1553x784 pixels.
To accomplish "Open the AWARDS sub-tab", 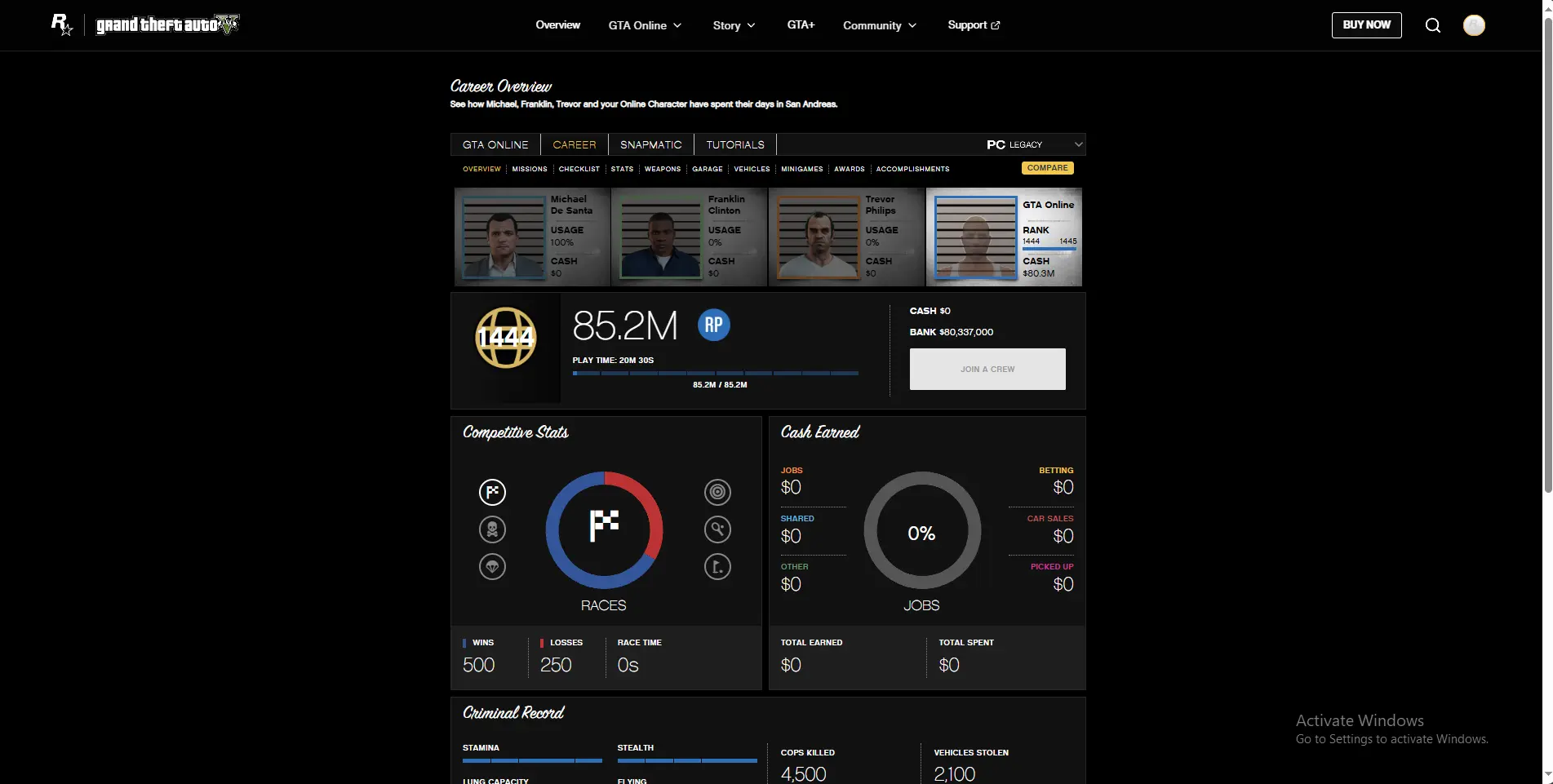I will [850, 169].
